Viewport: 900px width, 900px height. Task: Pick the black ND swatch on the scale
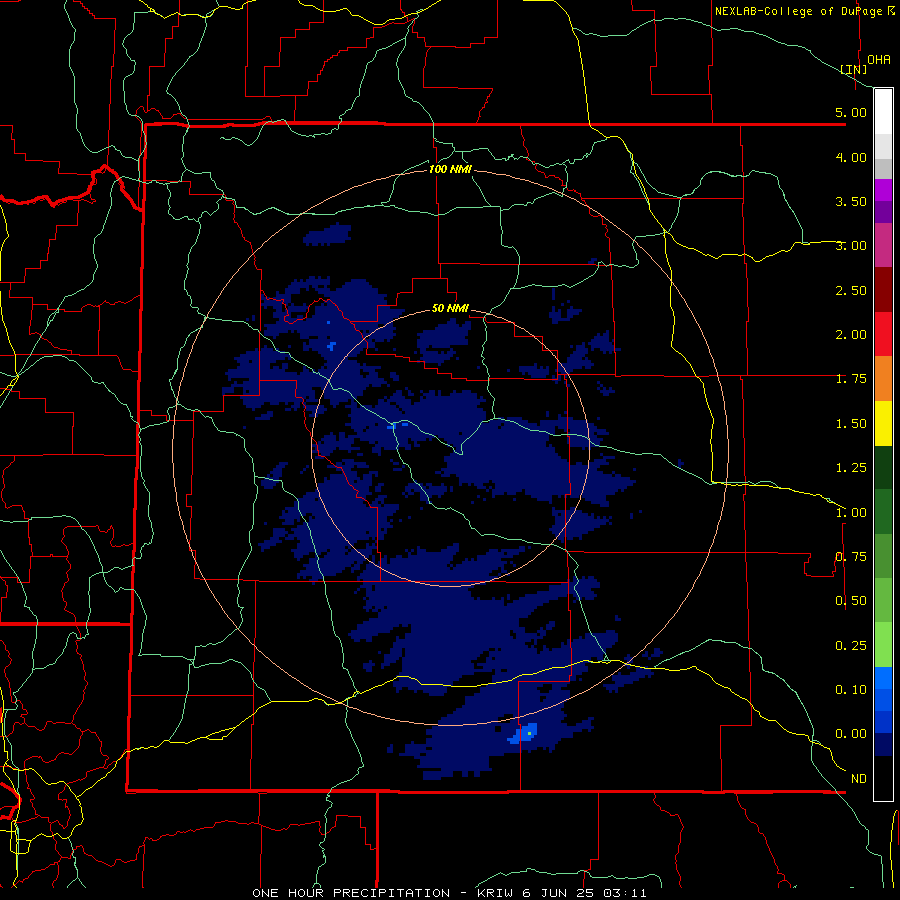pos(883,778)
